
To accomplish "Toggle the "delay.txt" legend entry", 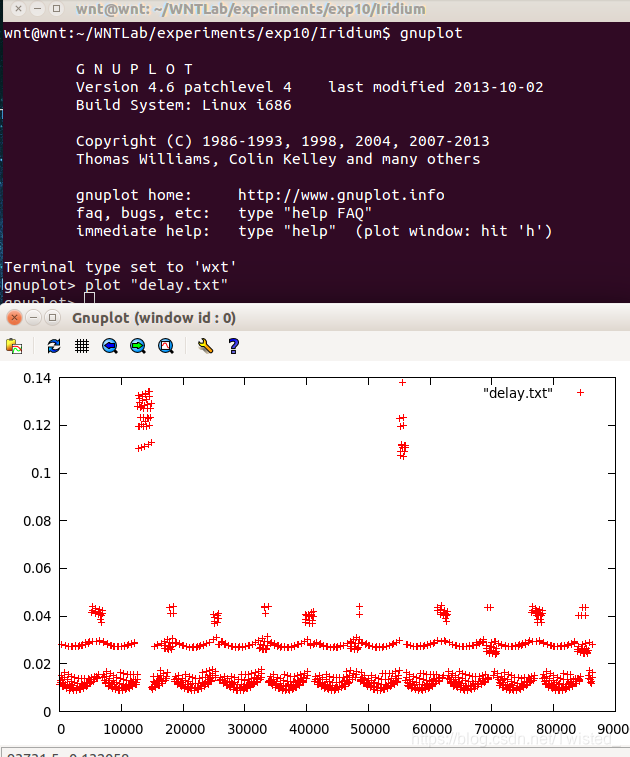I will 534,393.
